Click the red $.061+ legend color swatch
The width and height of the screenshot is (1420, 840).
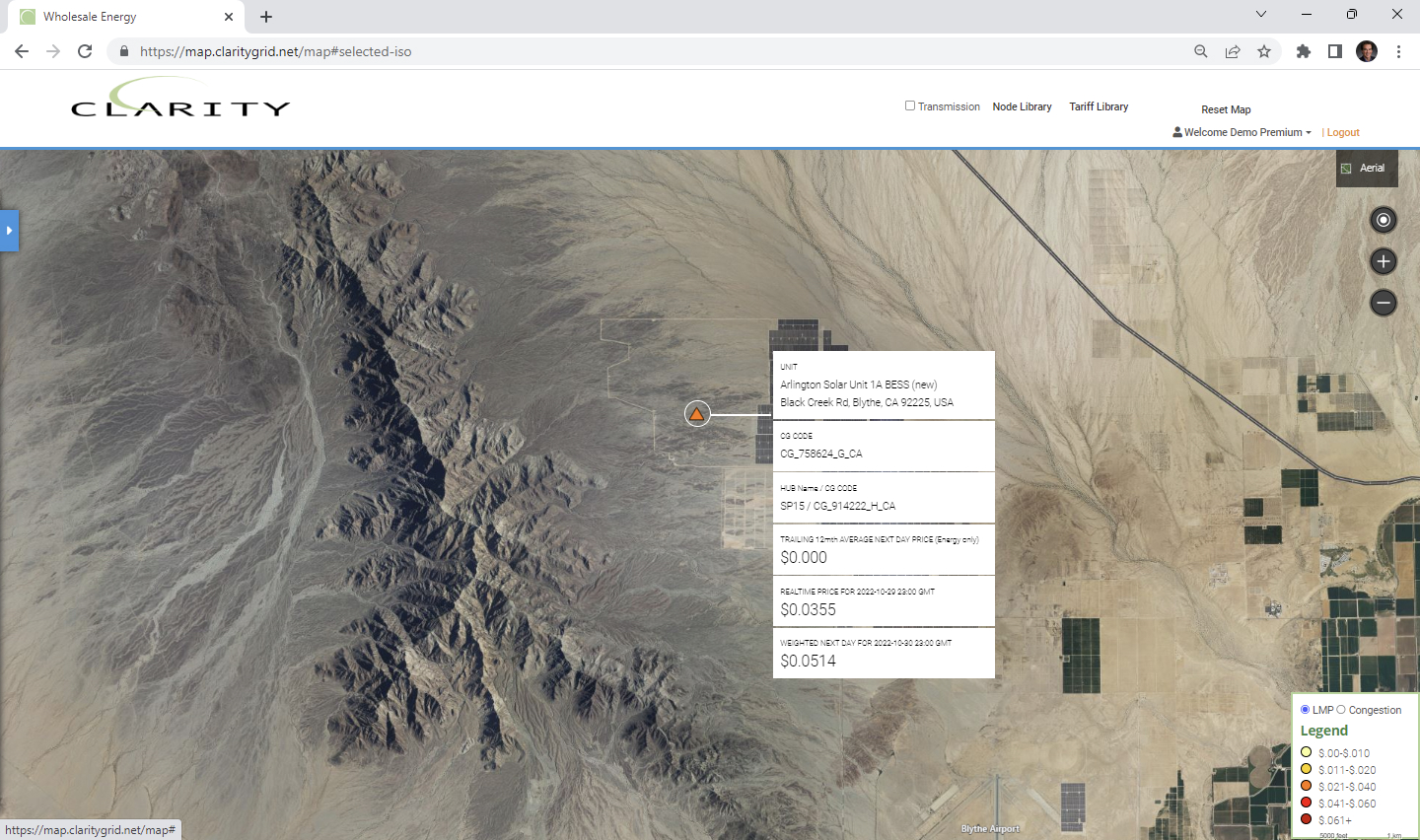[1307, 819]
